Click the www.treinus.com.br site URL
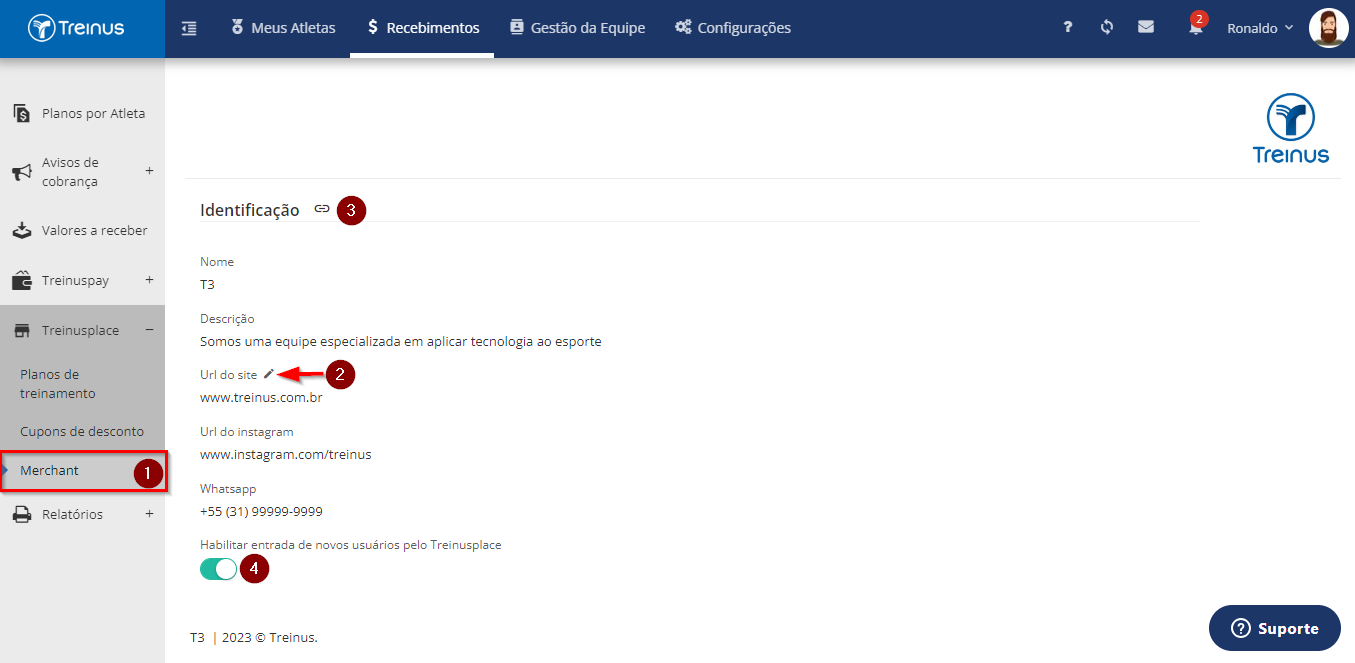 [x=261, y=398]
